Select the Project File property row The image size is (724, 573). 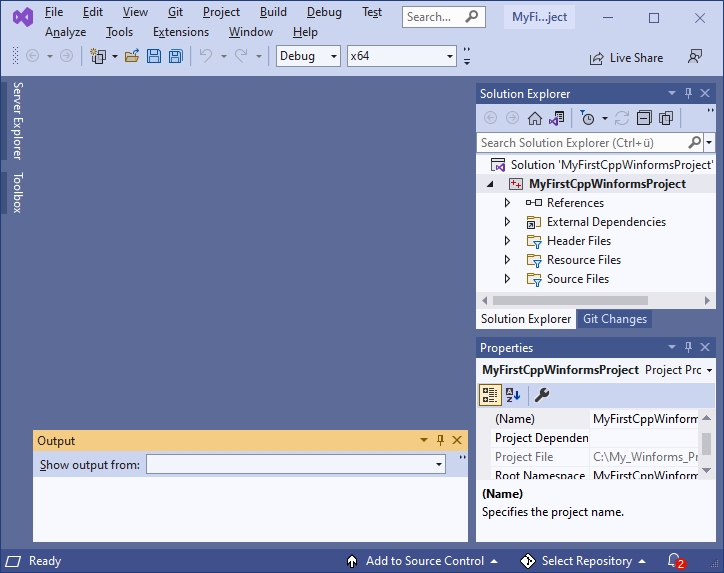coord(596,457)
